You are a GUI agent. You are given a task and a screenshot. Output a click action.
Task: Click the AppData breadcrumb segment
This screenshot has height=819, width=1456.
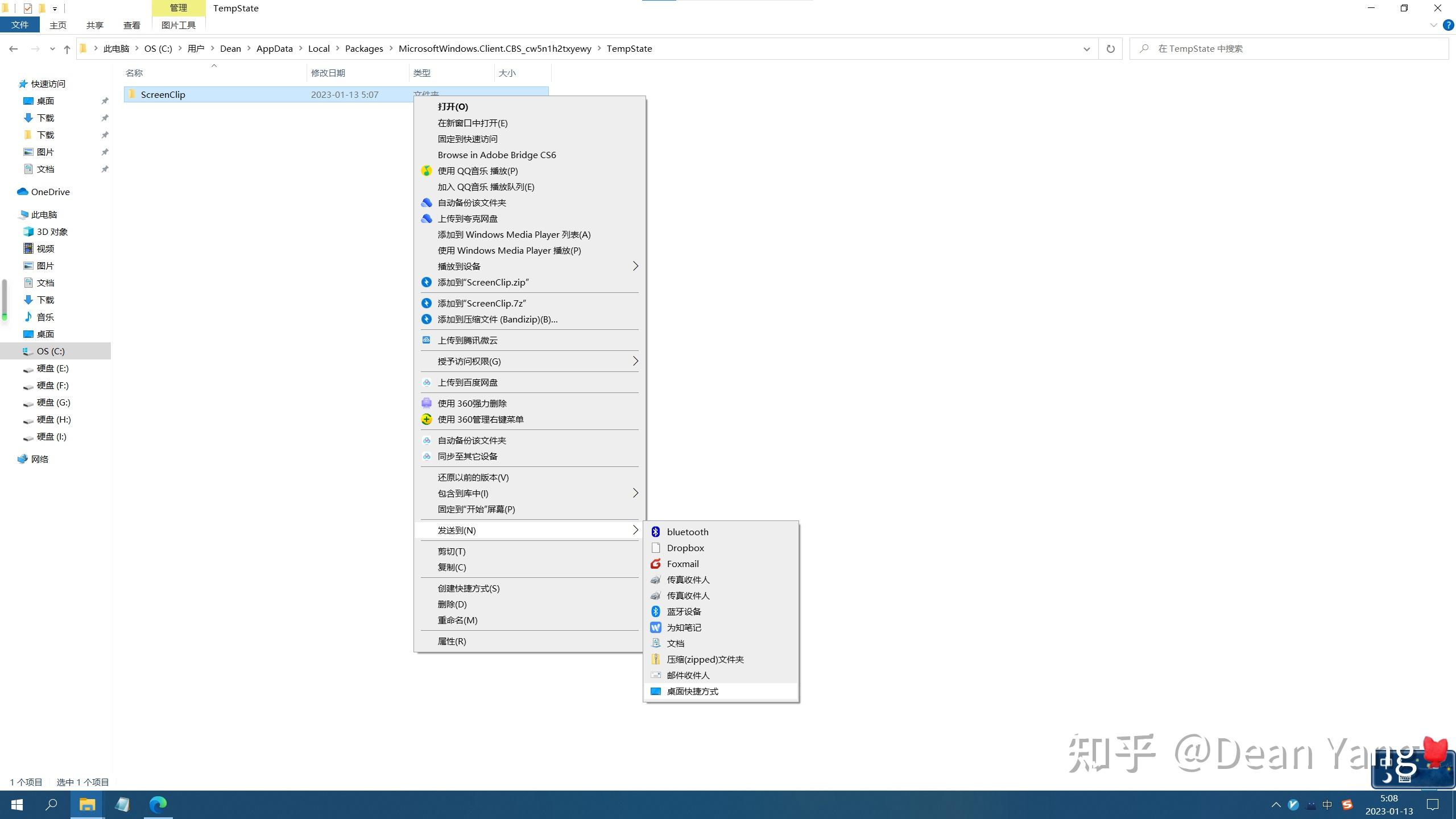[x=274, y=49]
